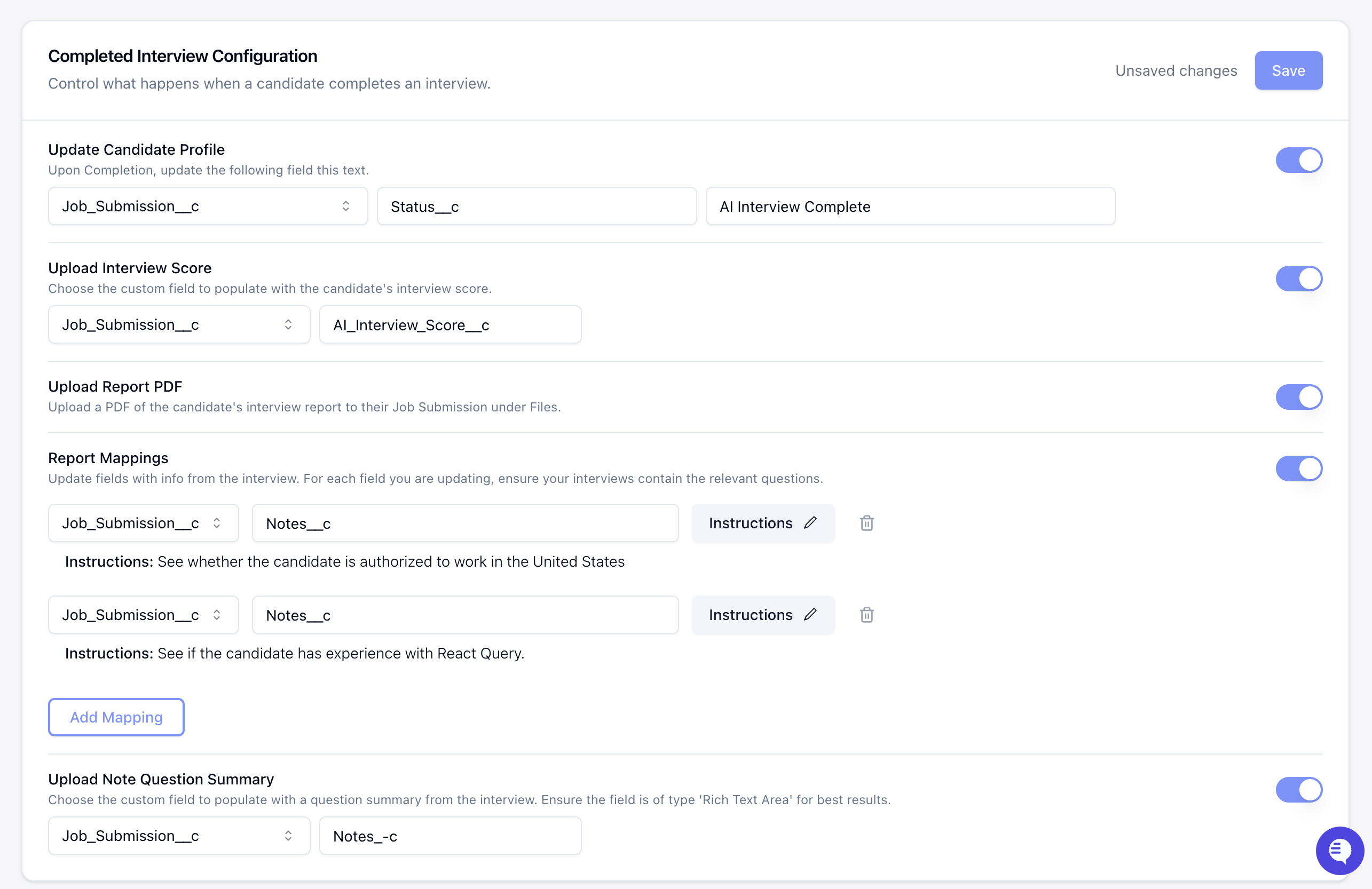Open the chat support bubble
Image resolution: width=1372 pixels, height=889 pixels.
1339,850
